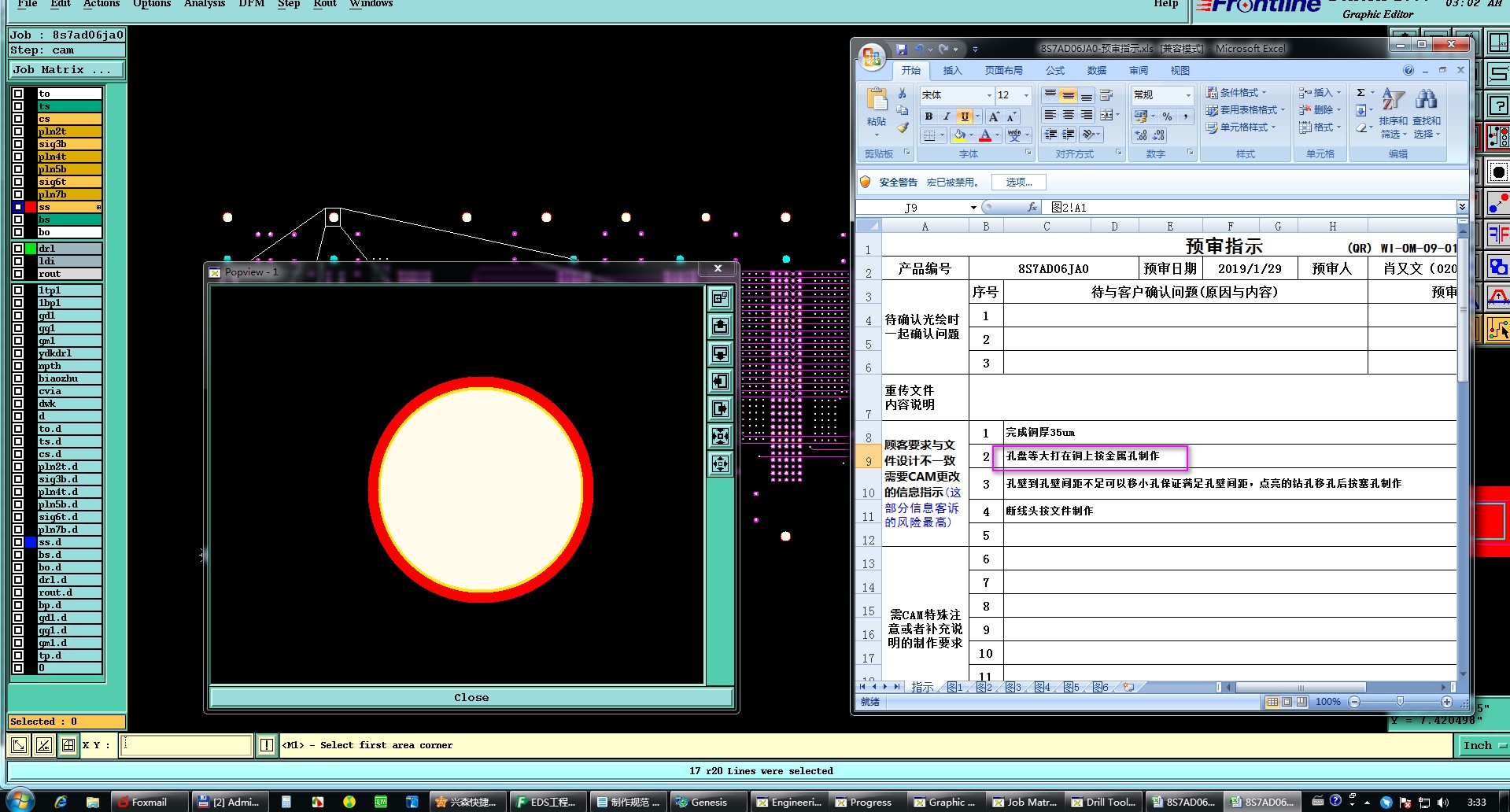Click the AutoSum sigma icon
Viewport: 1510px width, 812px height.
(x=1360, y=93)
